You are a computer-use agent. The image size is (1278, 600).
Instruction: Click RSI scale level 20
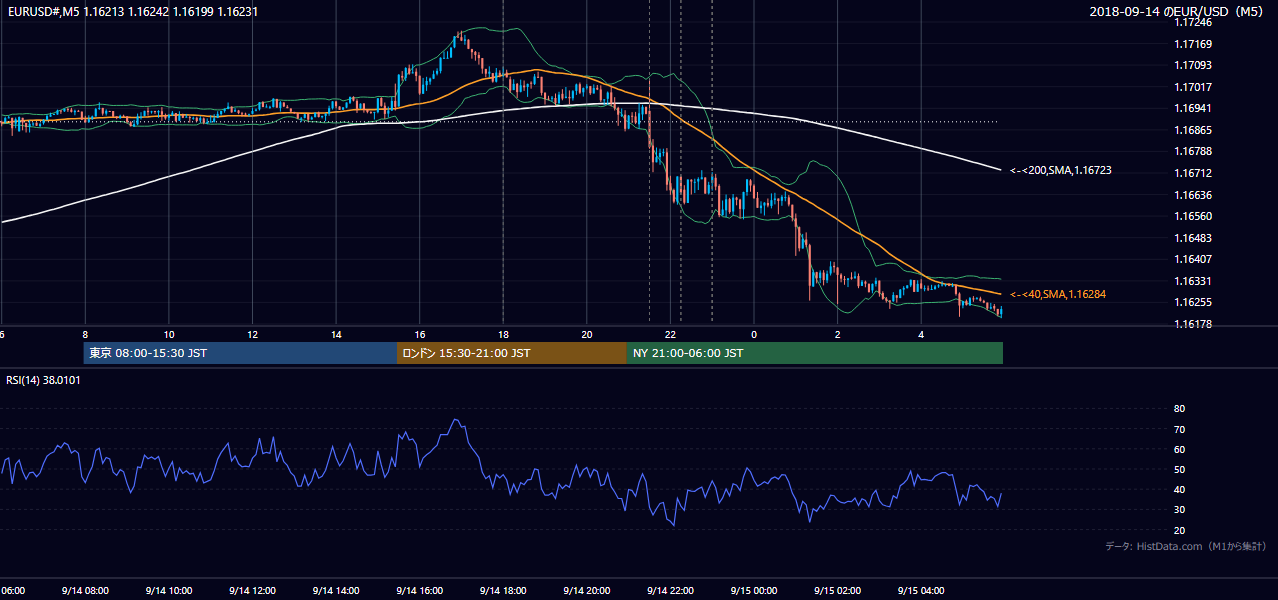[1179, 530]
